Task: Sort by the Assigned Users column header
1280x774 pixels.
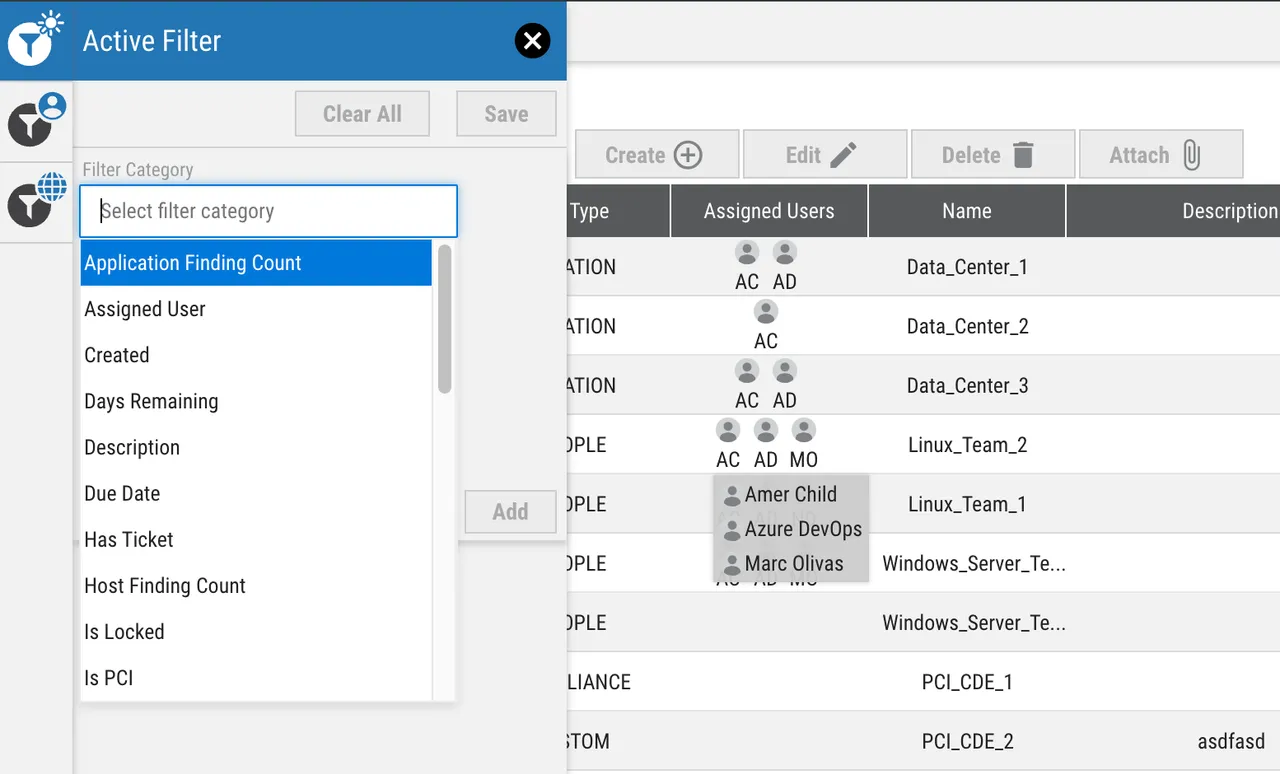Action: tap(769, 211)
